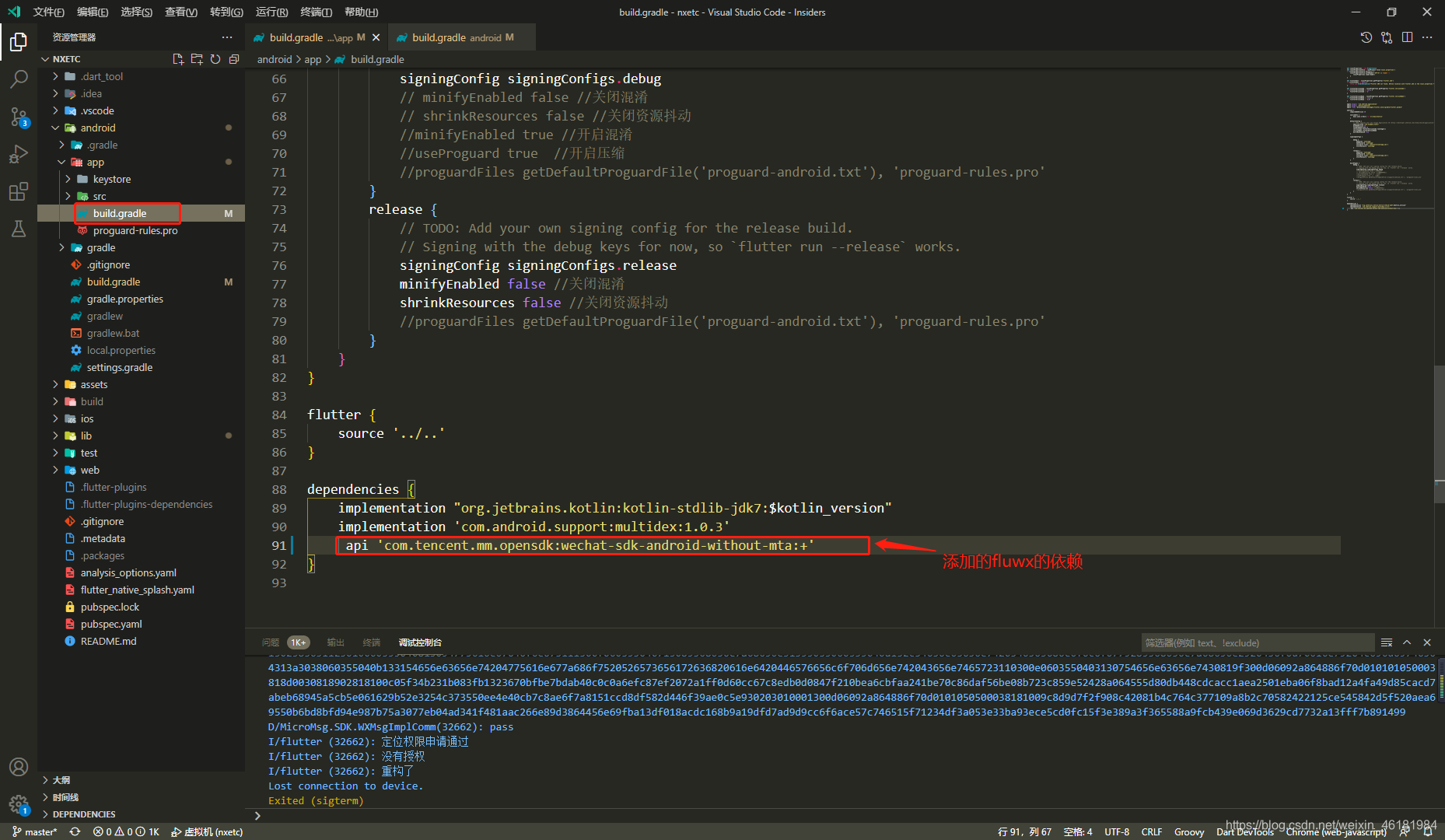Open explorer panel more actions menu

point(227,37)
